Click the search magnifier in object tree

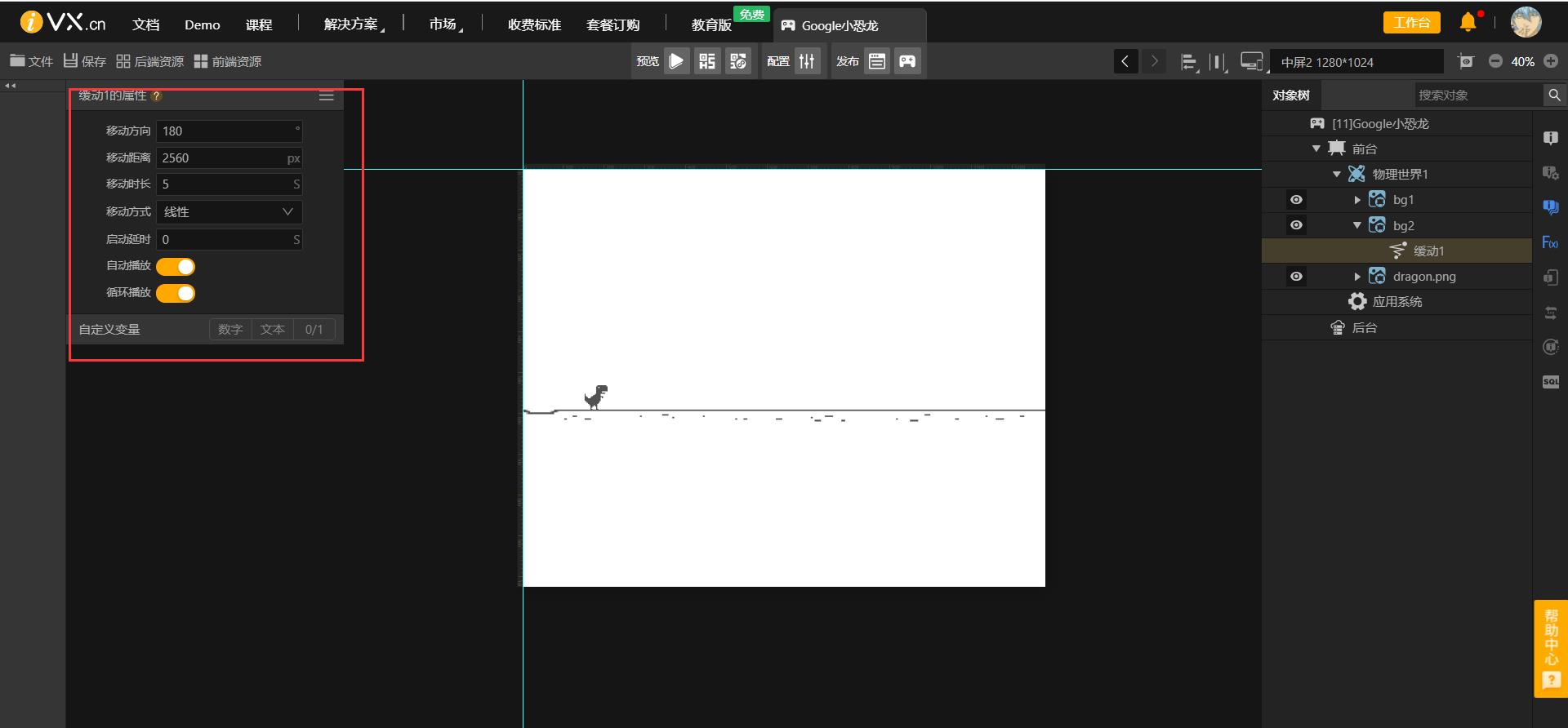(1554, 95)
